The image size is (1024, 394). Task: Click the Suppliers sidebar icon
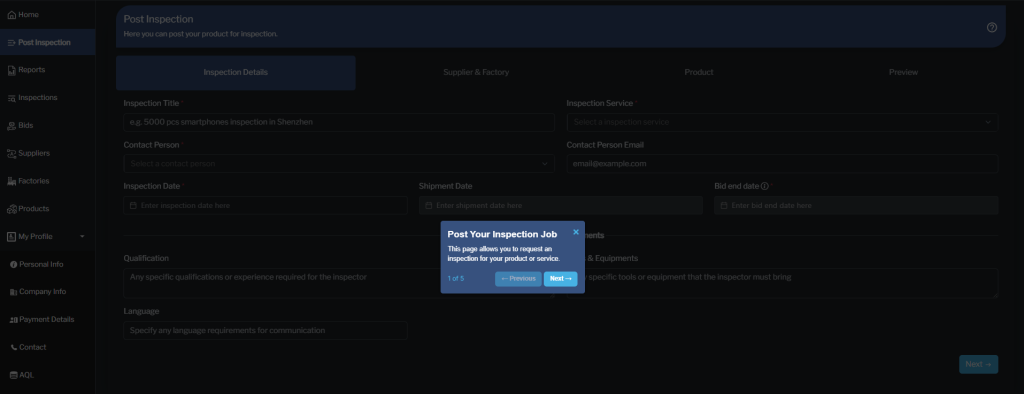[x=11, y=154]
